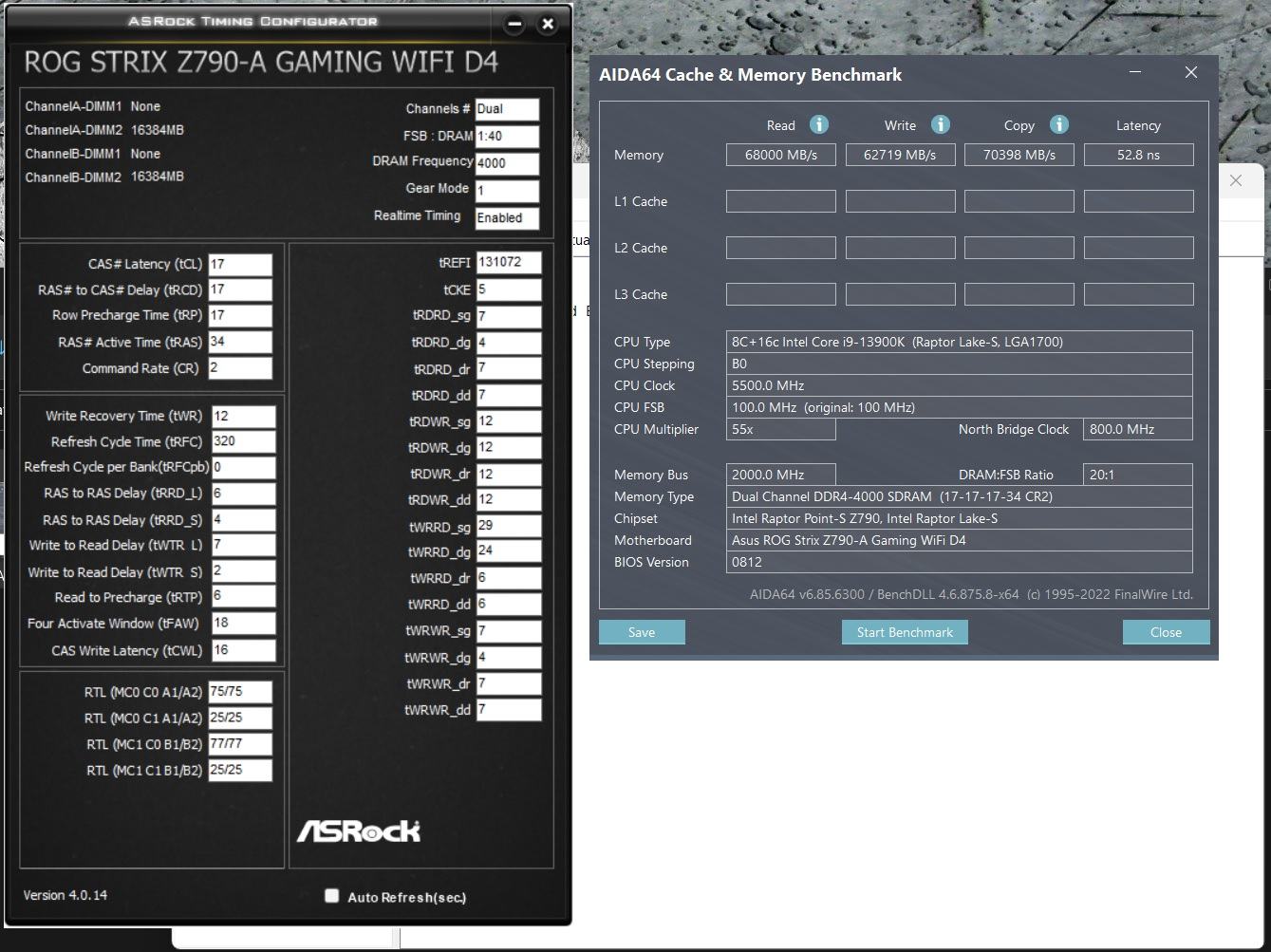Select the Row Precharge Time (tRP) field
This screenshot has width=1271, height=952.
click(x=239, y=315)
